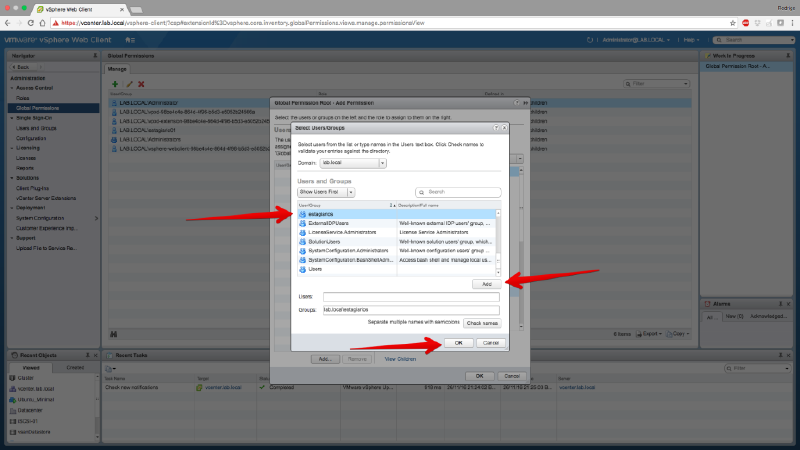Click the user list vertical scrollbar
Image resolution: width=800 pixels, height=450 pixels.
[497, 240]
